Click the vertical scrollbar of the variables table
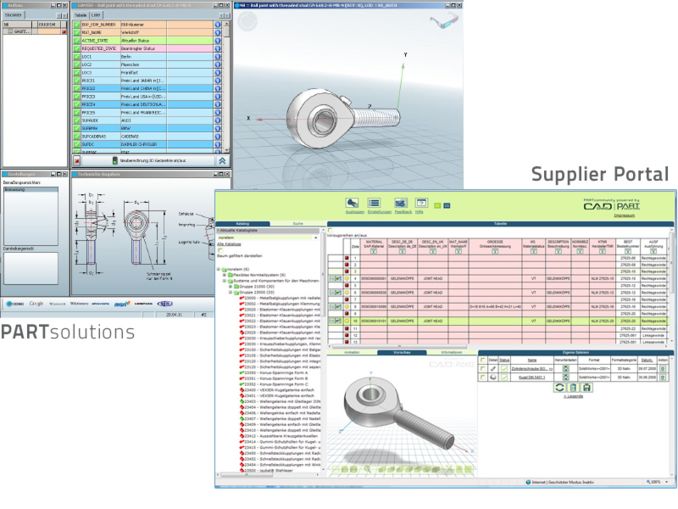 (226, 86)
